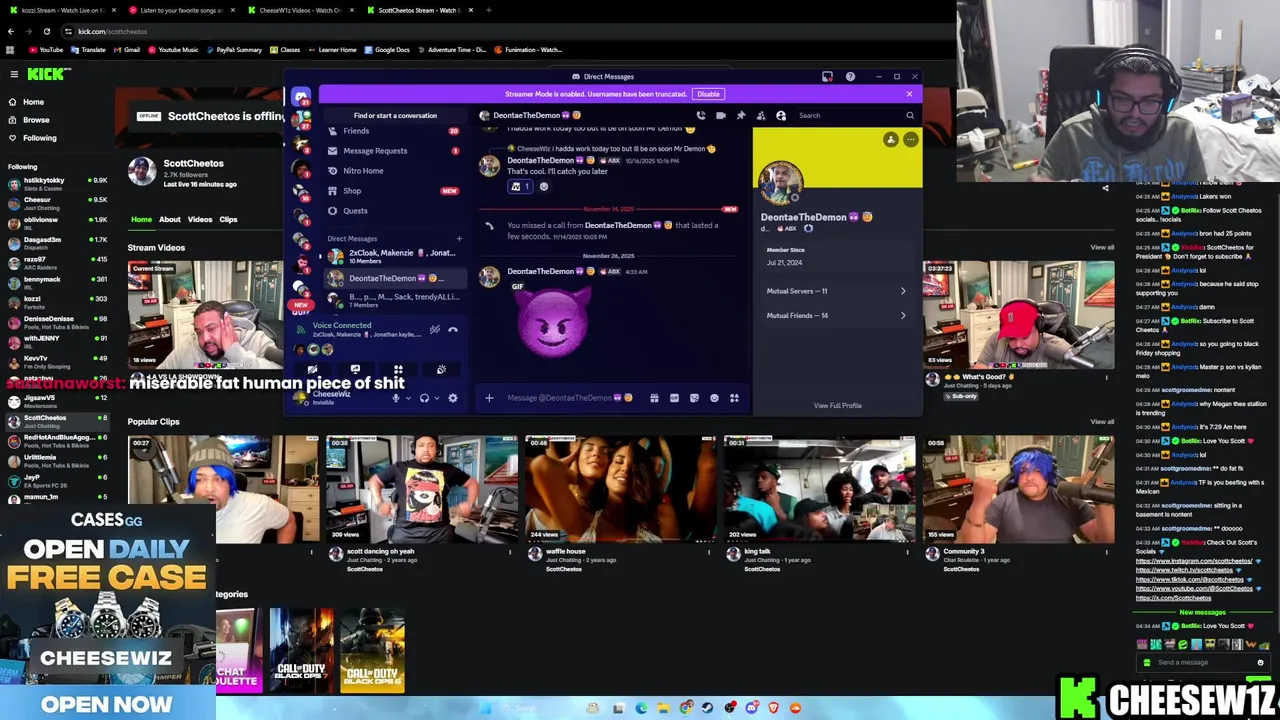Switch to Clips tab on ScottCheetos
1280x720 pixels.
point(228,219)
